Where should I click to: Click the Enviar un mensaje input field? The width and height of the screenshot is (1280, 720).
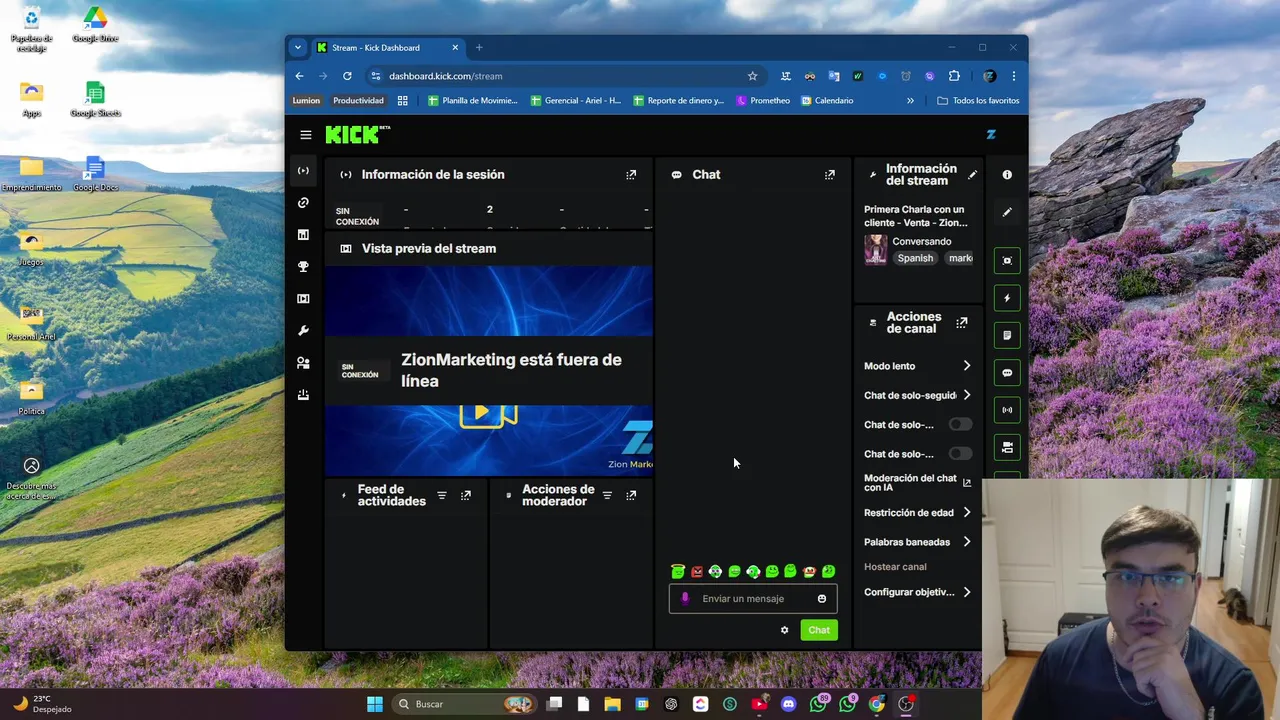pos(753,598)
